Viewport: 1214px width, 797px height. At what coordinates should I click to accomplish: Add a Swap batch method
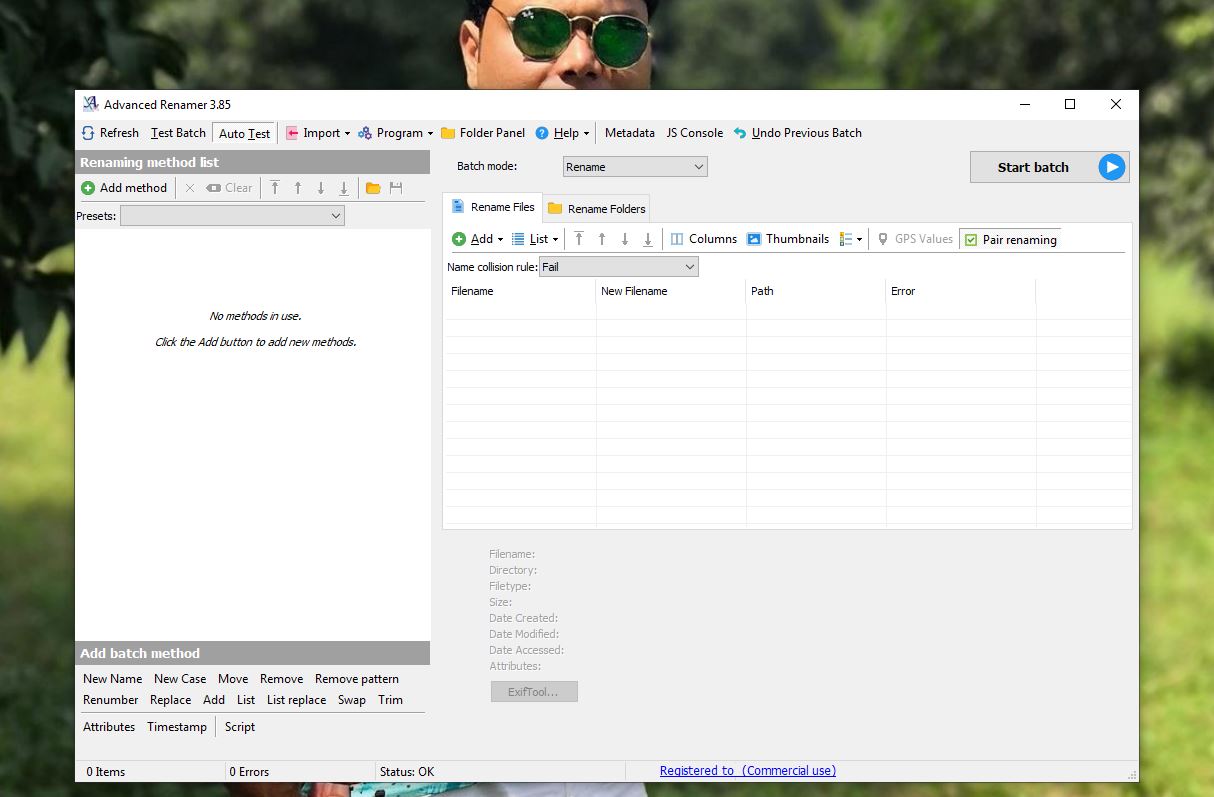tap(352, 700)
